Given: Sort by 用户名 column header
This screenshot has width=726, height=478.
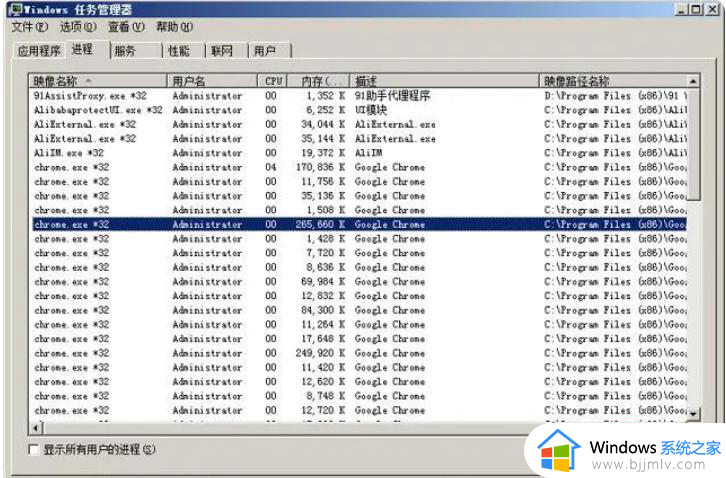Looking at the screenshot, I should coord(212,82).
